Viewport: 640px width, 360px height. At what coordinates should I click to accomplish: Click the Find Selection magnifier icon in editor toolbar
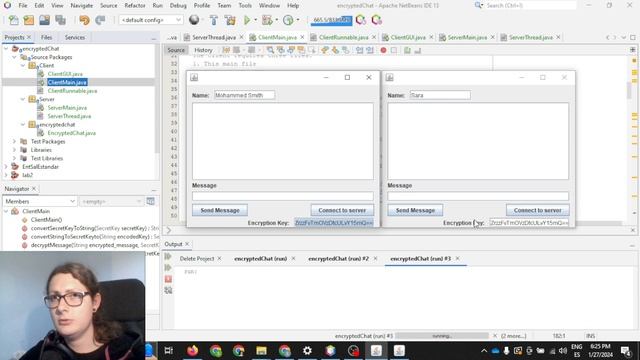click(x=270, y=50)
